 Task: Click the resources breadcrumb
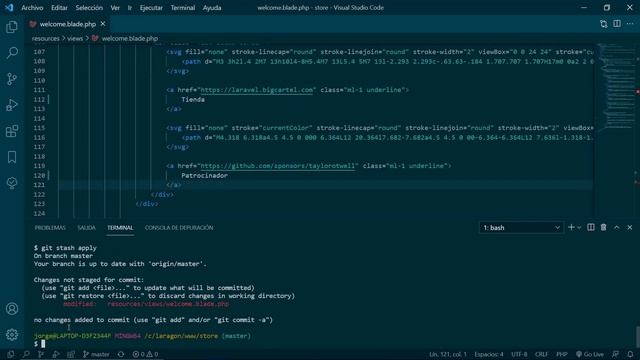[x=46, y=38]
